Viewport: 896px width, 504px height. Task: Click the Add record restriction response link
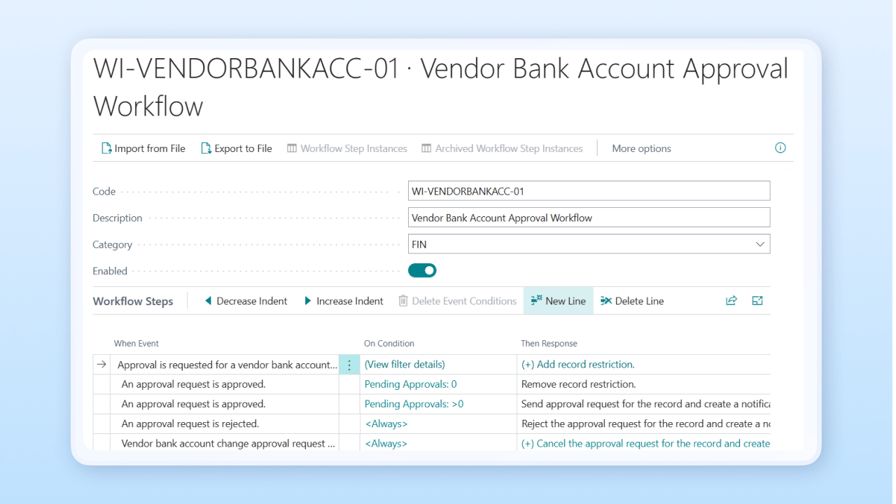point(578,365)
